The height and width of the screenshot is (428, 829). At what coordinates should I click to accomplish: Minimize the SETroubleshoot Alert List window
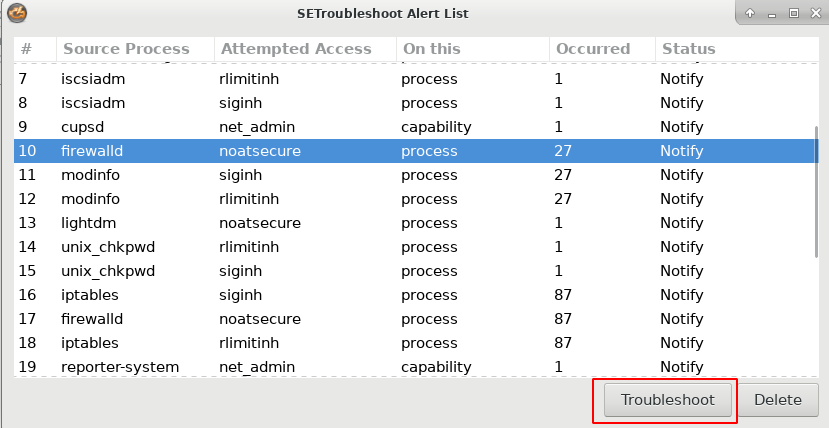(772, 14)
